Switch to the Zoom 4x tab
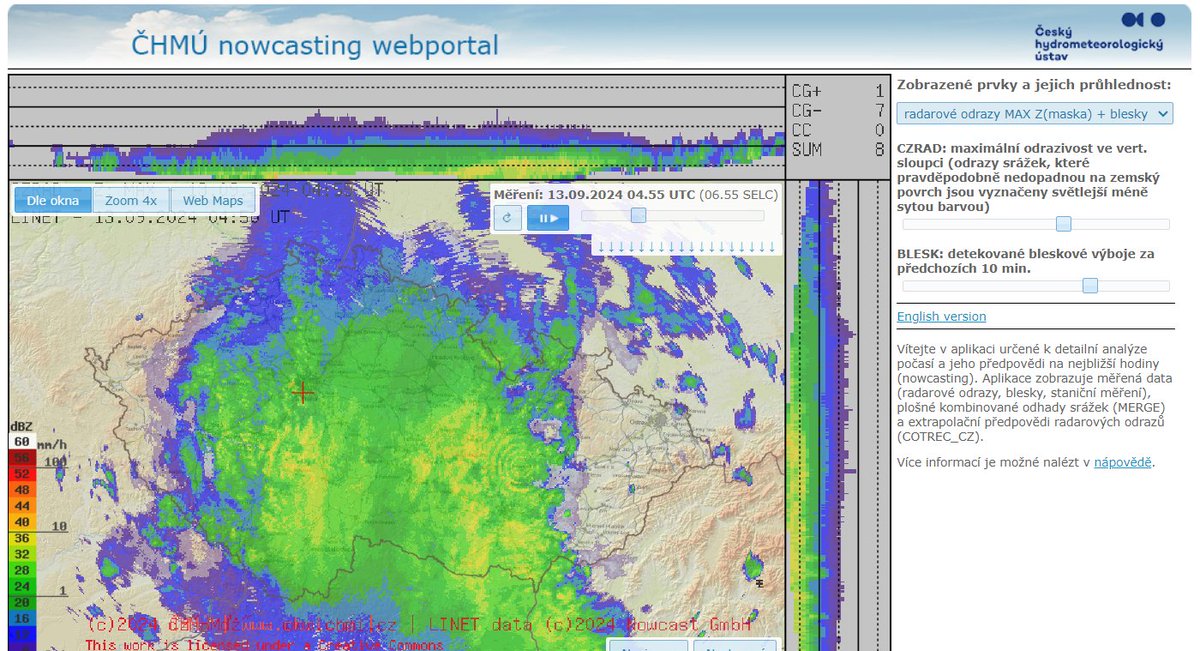 point(131,200)
